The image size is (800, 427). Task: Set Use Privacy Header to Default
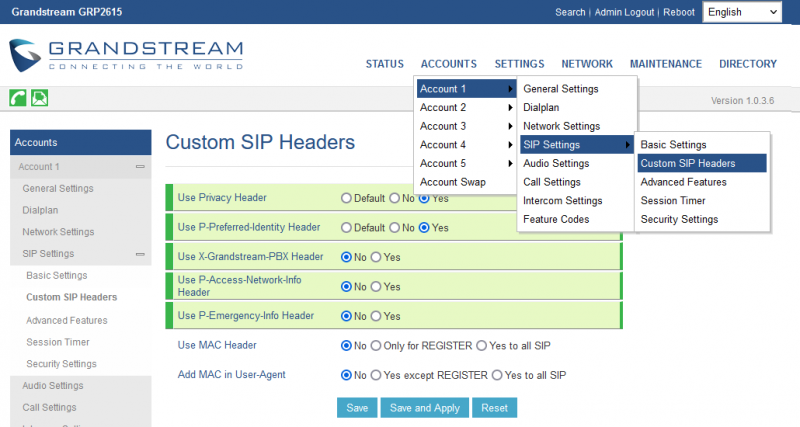click(346, 198)
